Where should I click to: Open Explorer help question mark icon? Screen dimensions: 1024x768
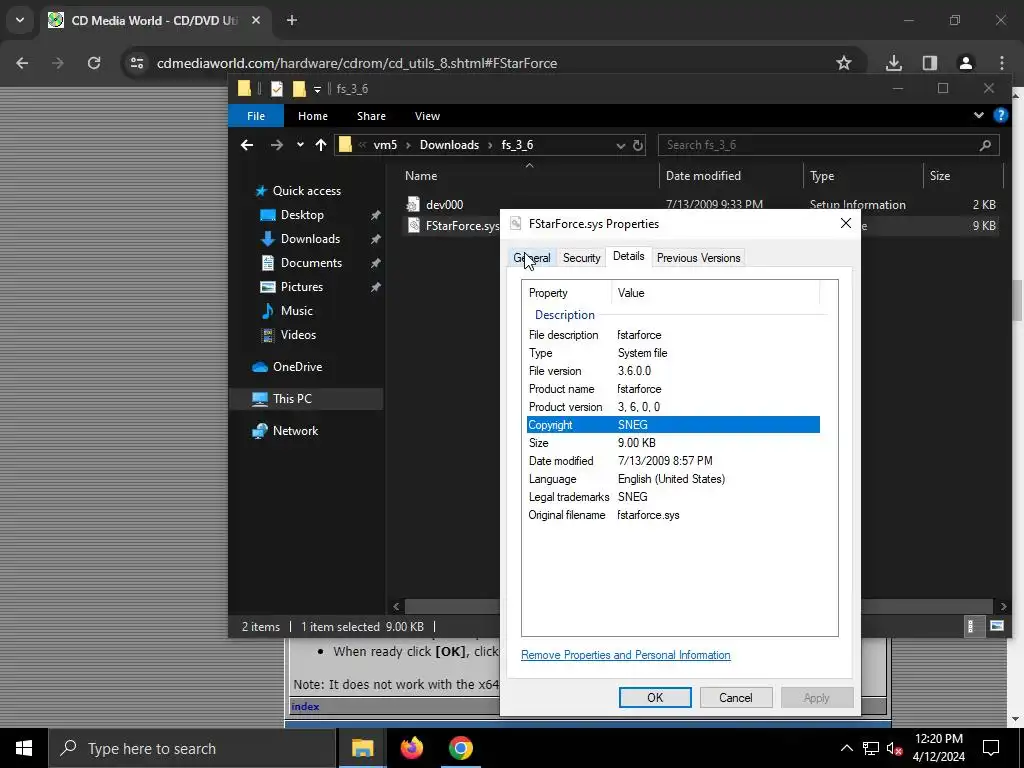point(1000,116)
